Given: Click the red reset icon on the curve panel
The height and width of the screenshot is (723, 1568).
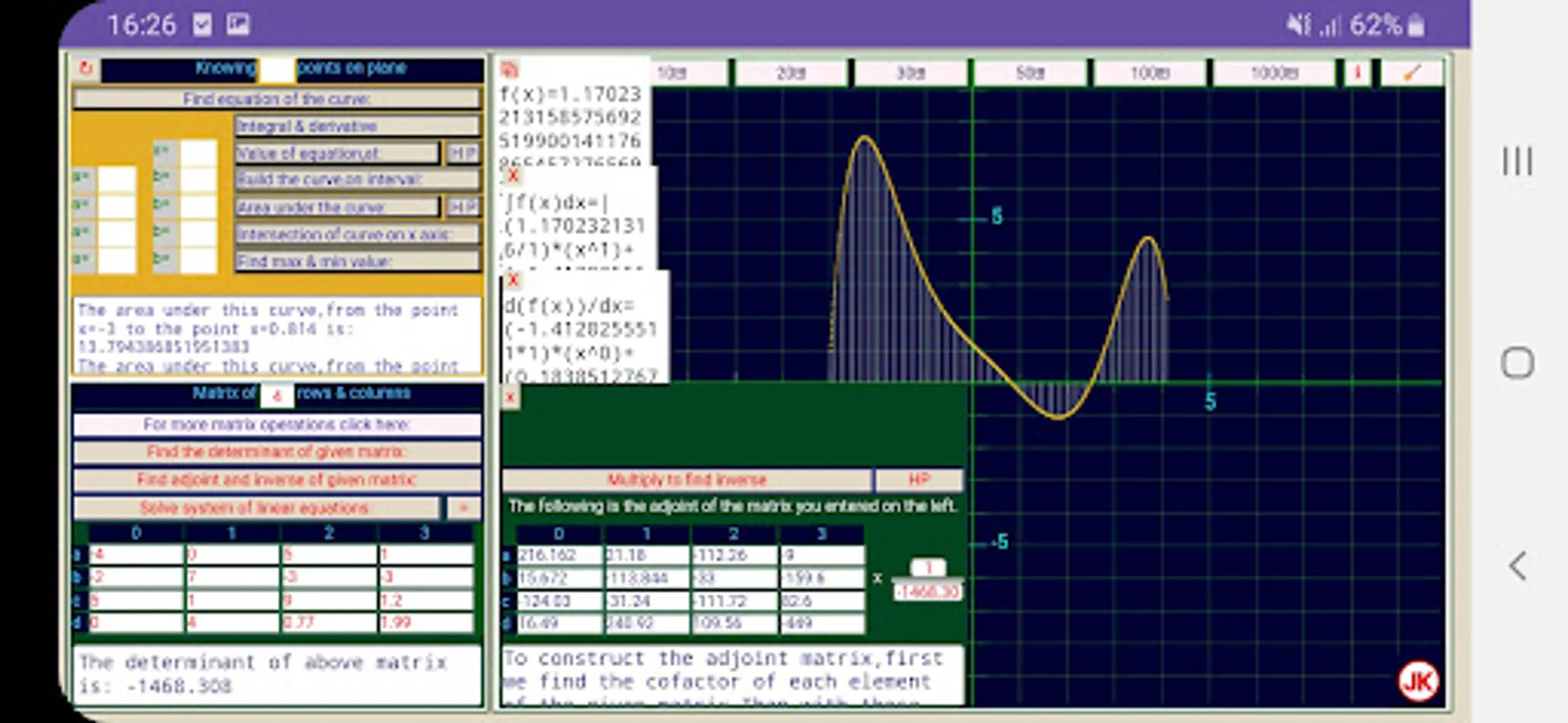Looking at the screenshot, I should [87, 69].
